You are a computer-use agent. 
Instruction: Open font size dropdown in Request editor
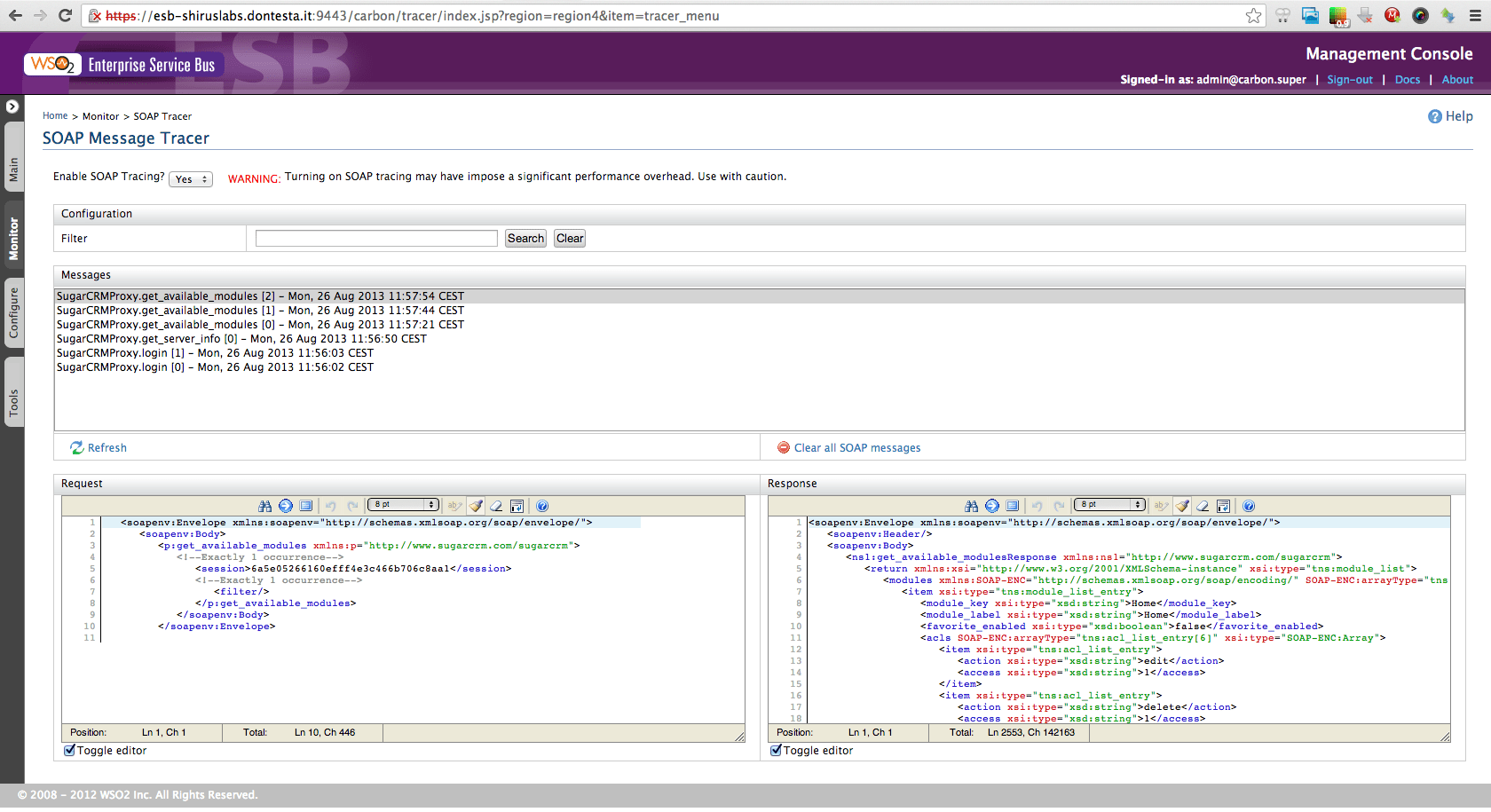coord(404,505)
